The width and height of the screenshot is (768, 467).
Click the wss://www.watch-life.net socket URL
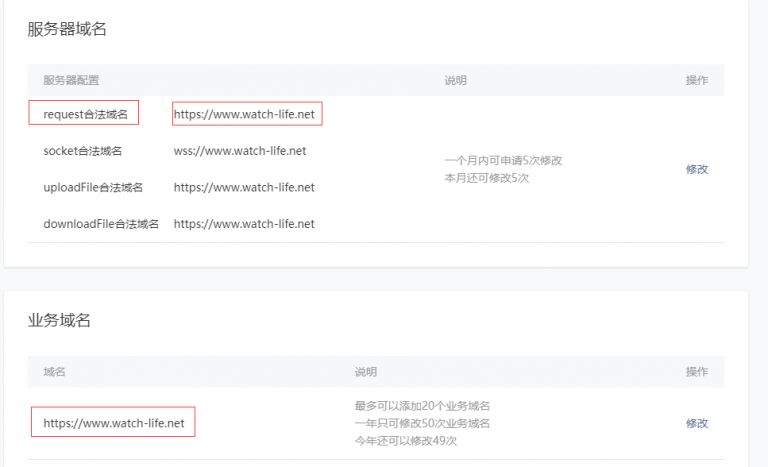(x=239, y=151)
